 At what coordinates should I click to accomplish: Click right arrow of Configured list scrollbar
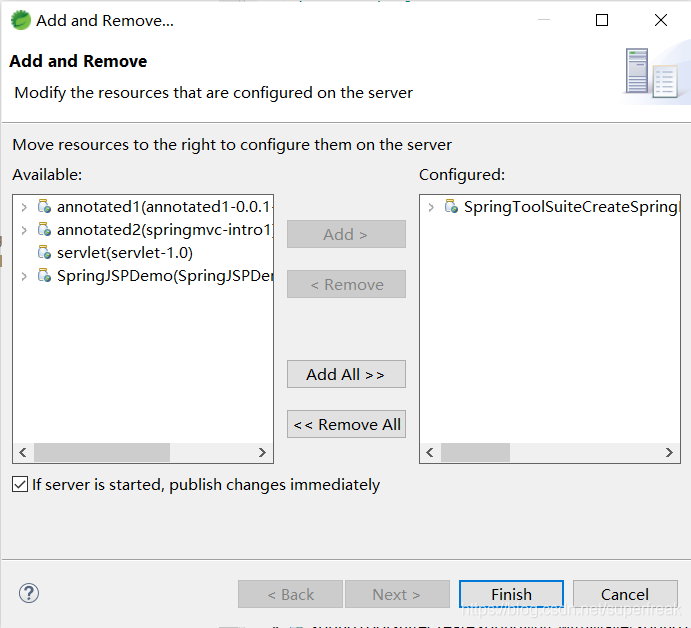(x=669, y=453)
